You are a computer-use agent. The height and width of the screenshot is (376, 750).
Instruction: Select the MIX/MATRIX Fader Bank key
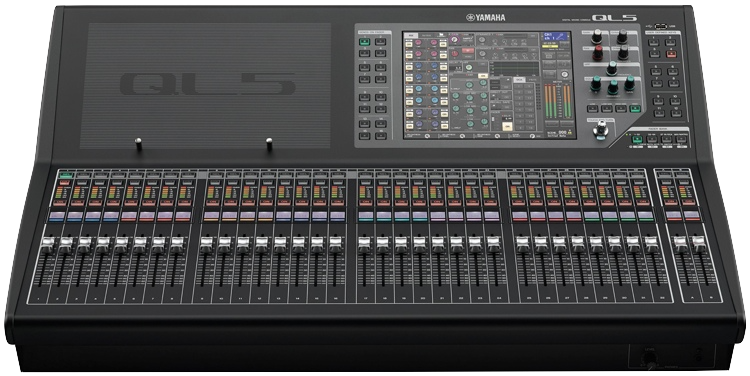point(682,140)
